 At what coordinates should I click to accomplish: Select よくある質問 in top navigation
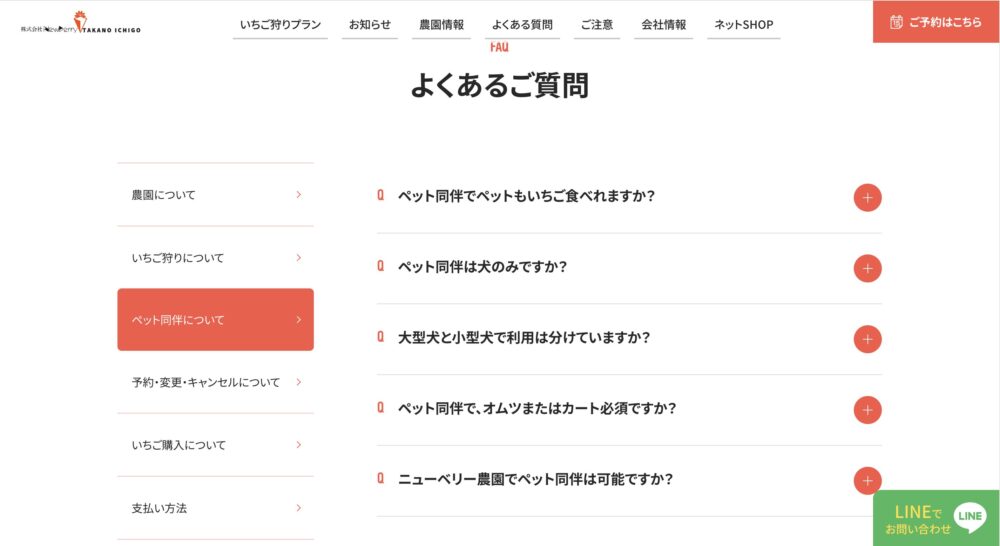[522, 25]
